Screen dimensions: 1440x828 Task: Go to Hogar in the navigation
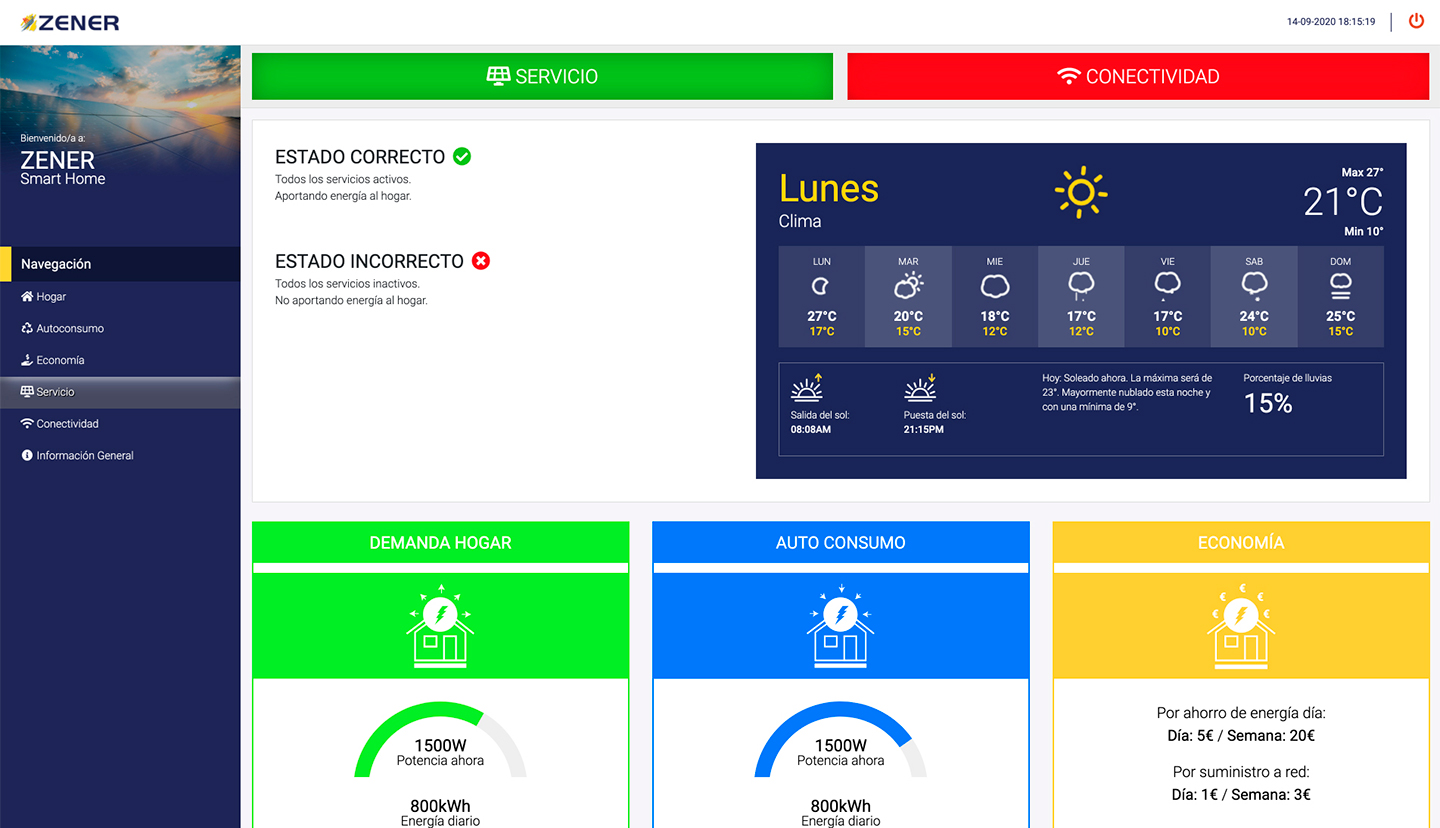pos(51,297)
